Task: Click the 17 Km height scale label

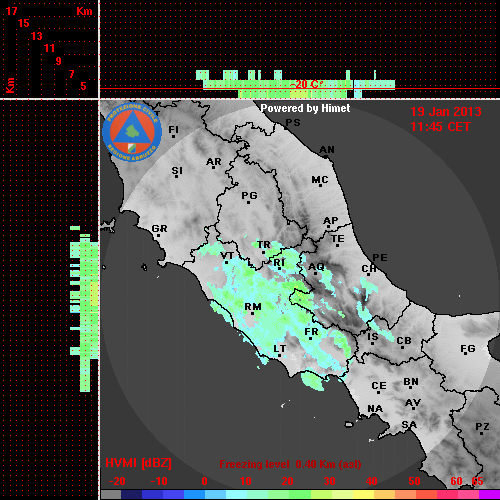Action: [x=11, y=11]
